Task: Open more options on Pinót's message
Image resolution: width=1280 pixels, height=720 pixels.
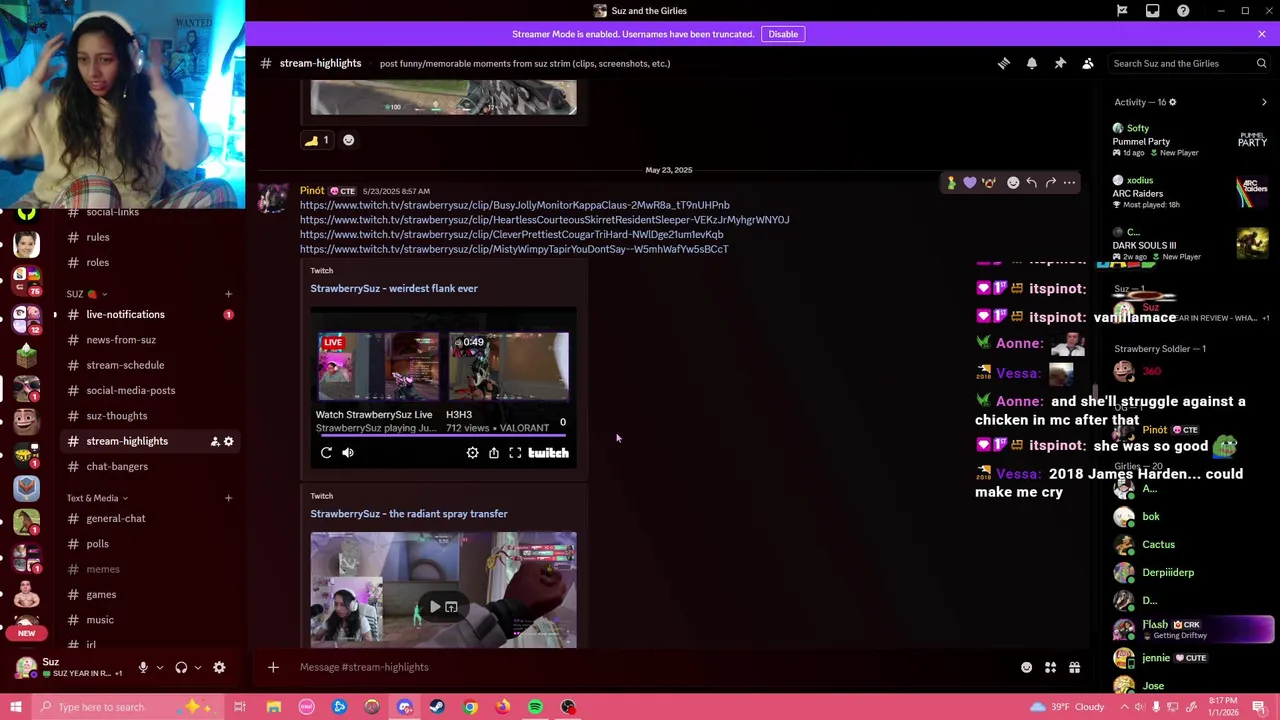Action: (x=1069, y=183)
